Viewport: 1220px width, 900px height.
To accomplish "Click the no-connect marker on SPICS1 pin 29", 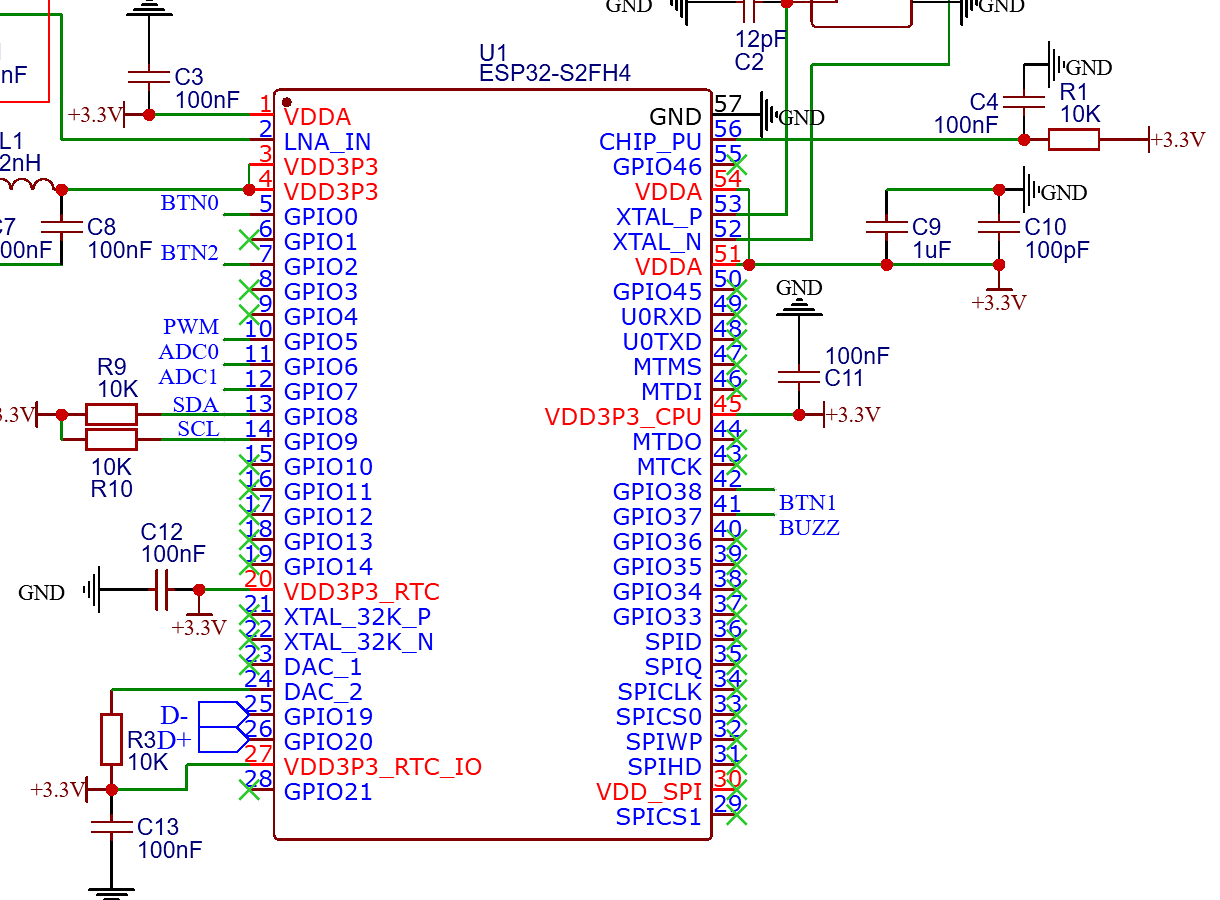I will point(736,815).
